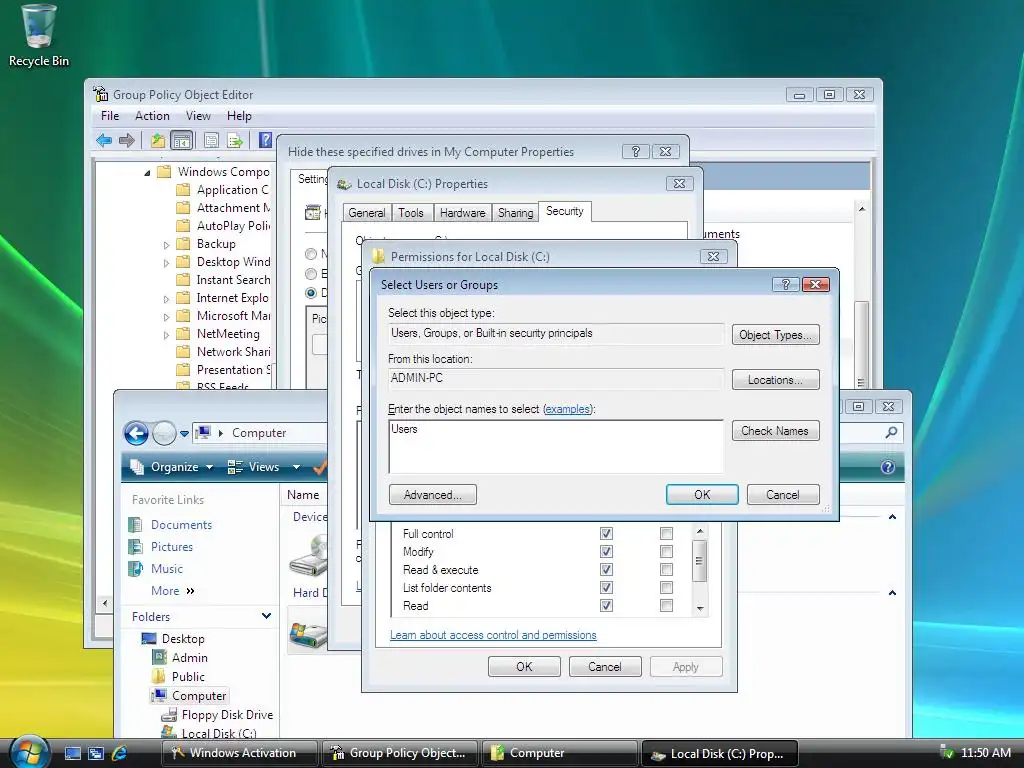Toggle Allow checkbox for Read & execute
This screenshot has height=768, width=1024.
point(606,569)
